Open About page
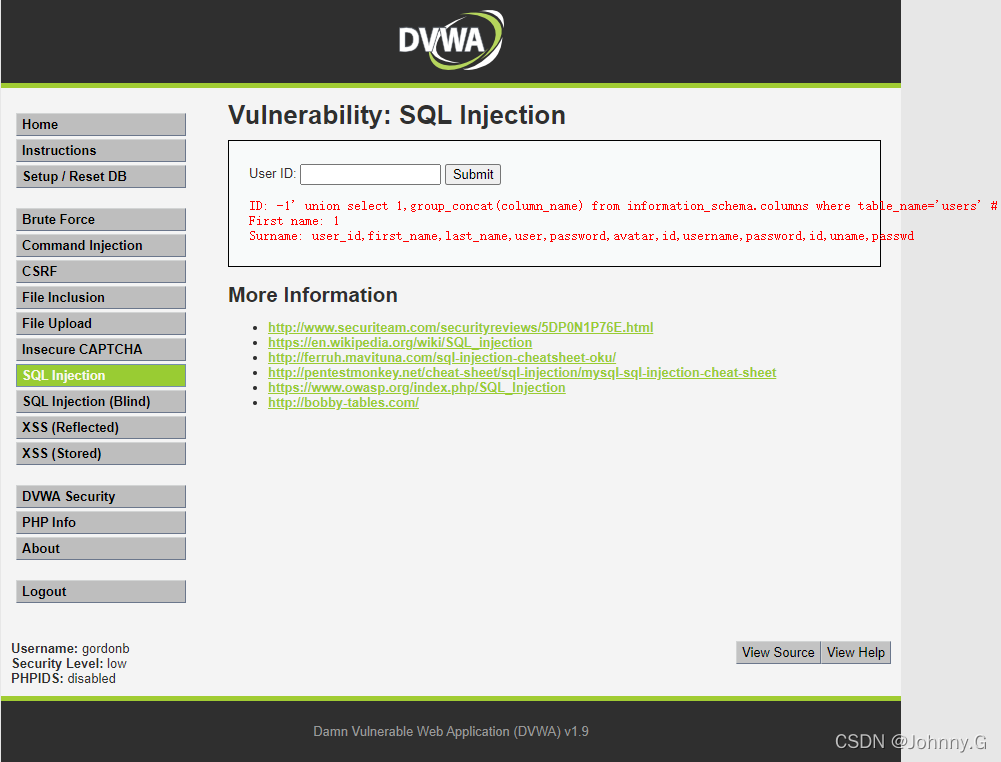Screen dimensions: 1001x762 tap(101, 548)
